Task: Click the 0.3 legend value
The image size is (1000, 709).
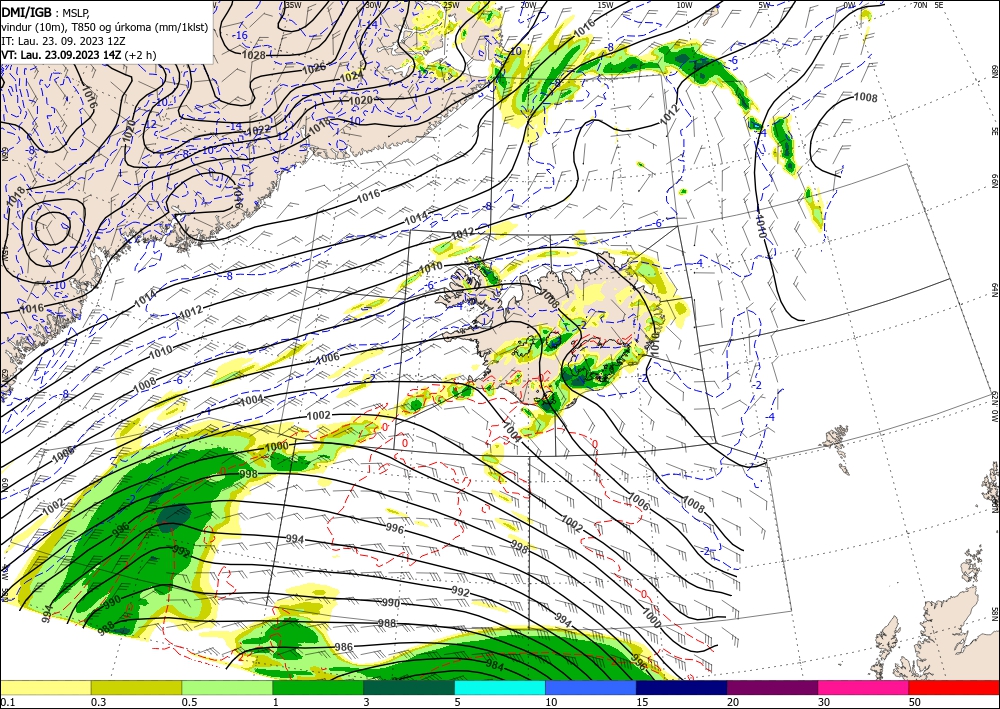Action: coord(98,702)
